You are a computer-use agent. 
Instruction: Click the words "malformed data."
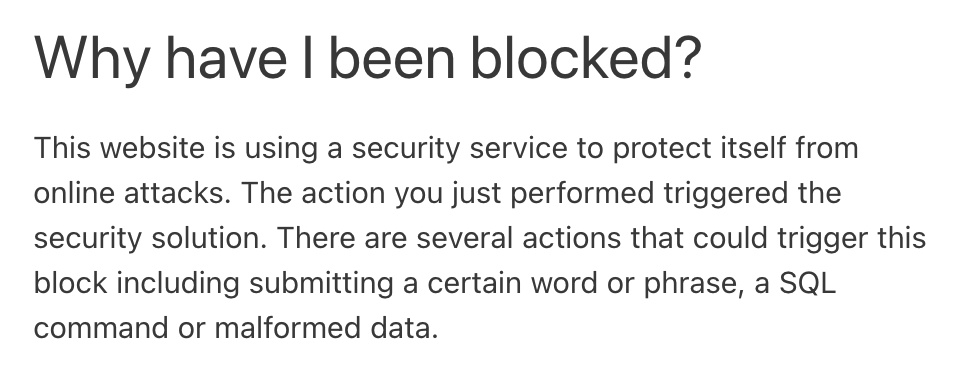(326, 328)
